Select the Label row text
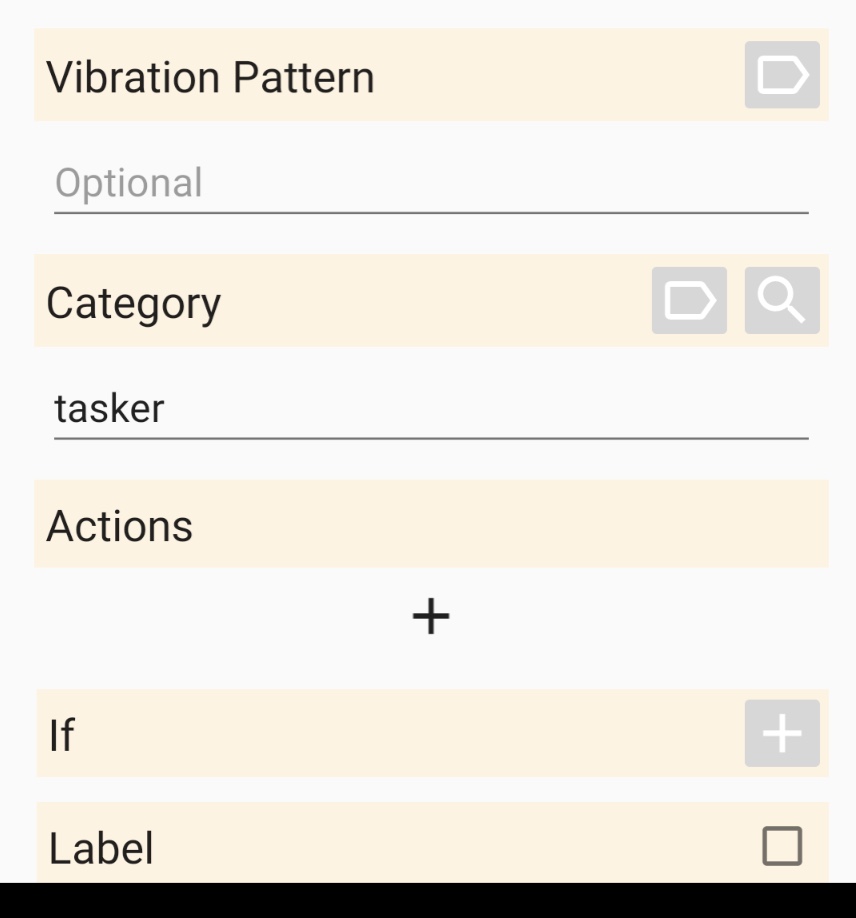The width and height of the screenshot is (856, 918). pos(101,848)
